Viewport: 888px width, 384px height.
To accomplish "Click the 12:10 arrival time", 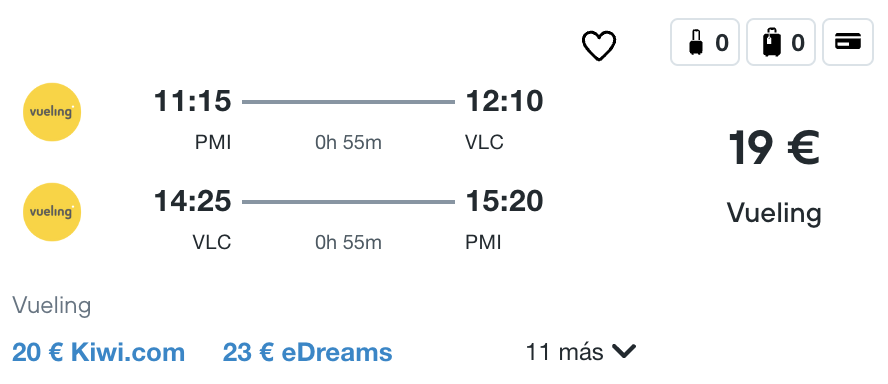I will tap(504, 101).
